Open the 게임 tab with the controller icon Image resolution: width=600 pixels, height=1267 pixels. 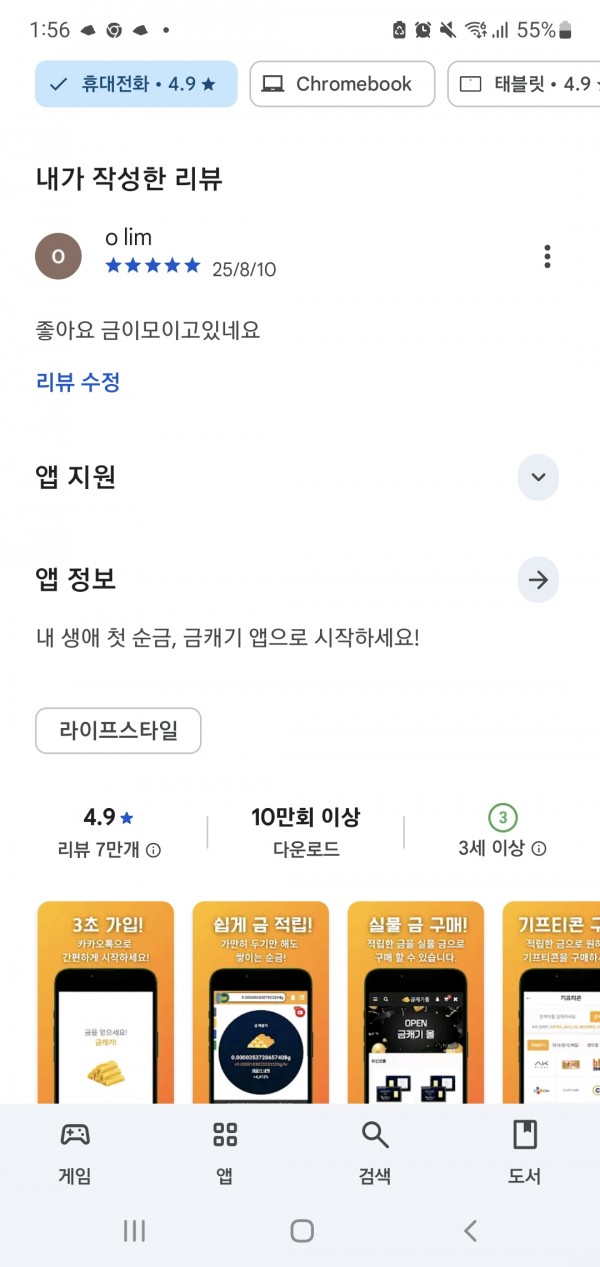(75, 1133)
